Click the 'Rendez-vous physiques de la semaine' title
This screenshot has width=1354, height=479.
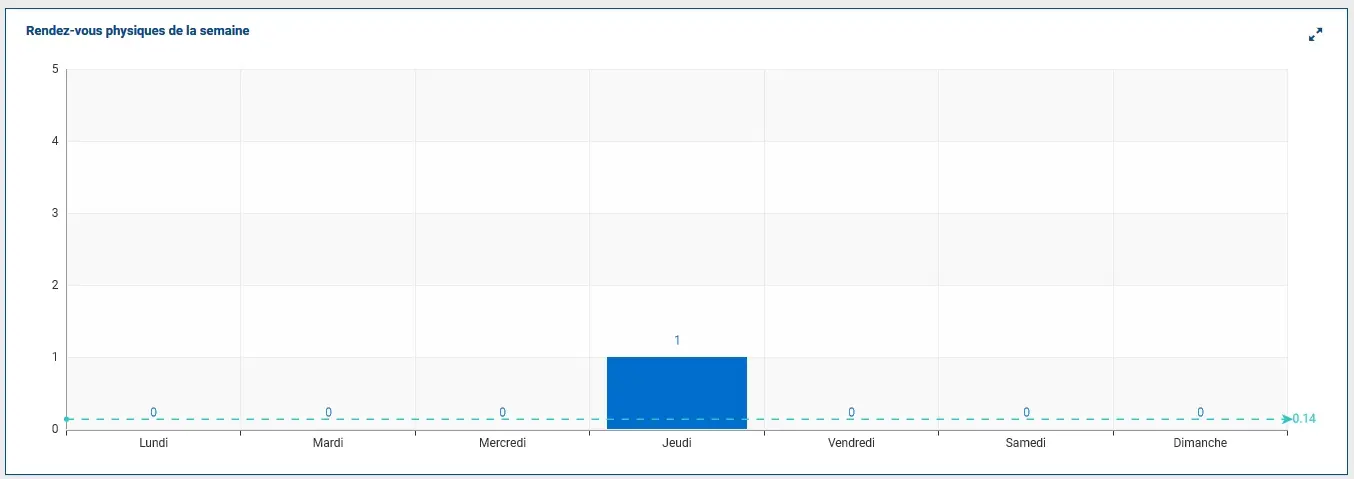point(138,31)
